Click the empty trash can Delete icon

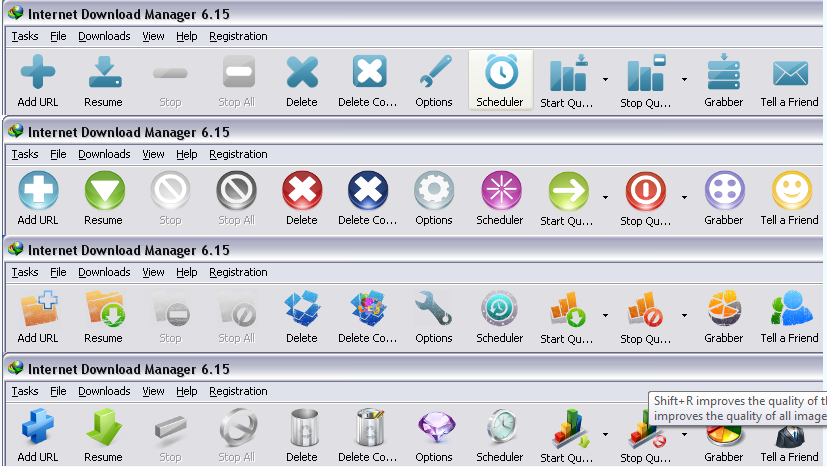(x=304, y=427)
